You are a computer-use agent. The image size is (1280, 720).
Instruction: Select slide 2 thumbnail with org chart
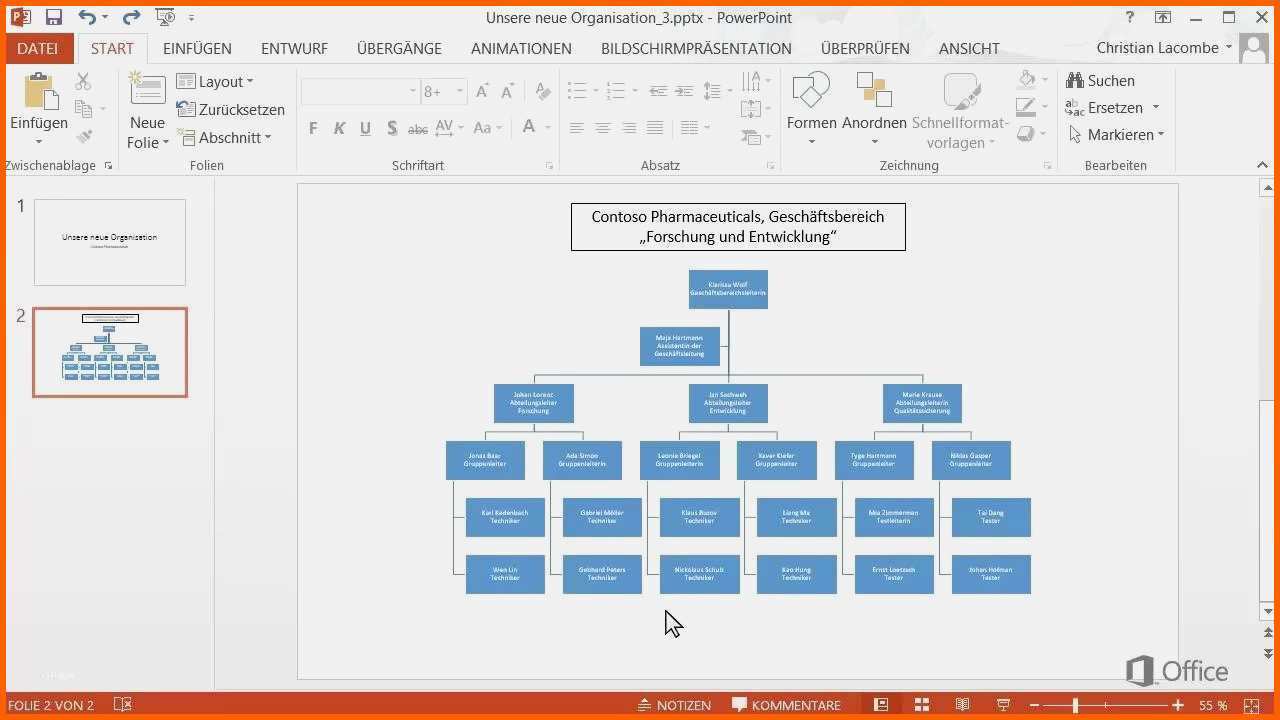click(110, 352)
